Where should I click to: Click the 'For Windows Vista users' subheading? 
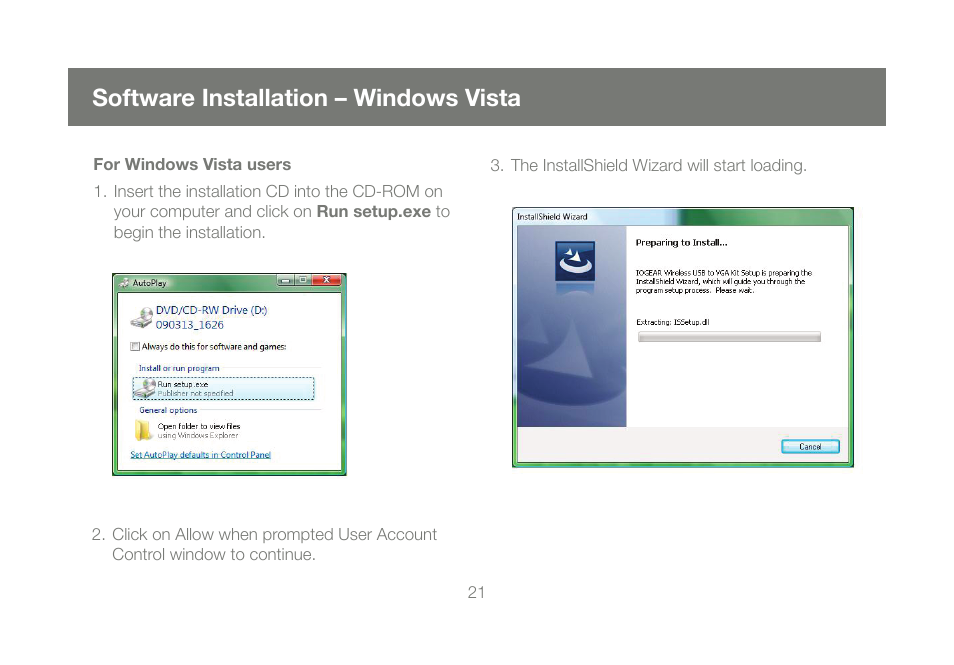tap(192, 164)
